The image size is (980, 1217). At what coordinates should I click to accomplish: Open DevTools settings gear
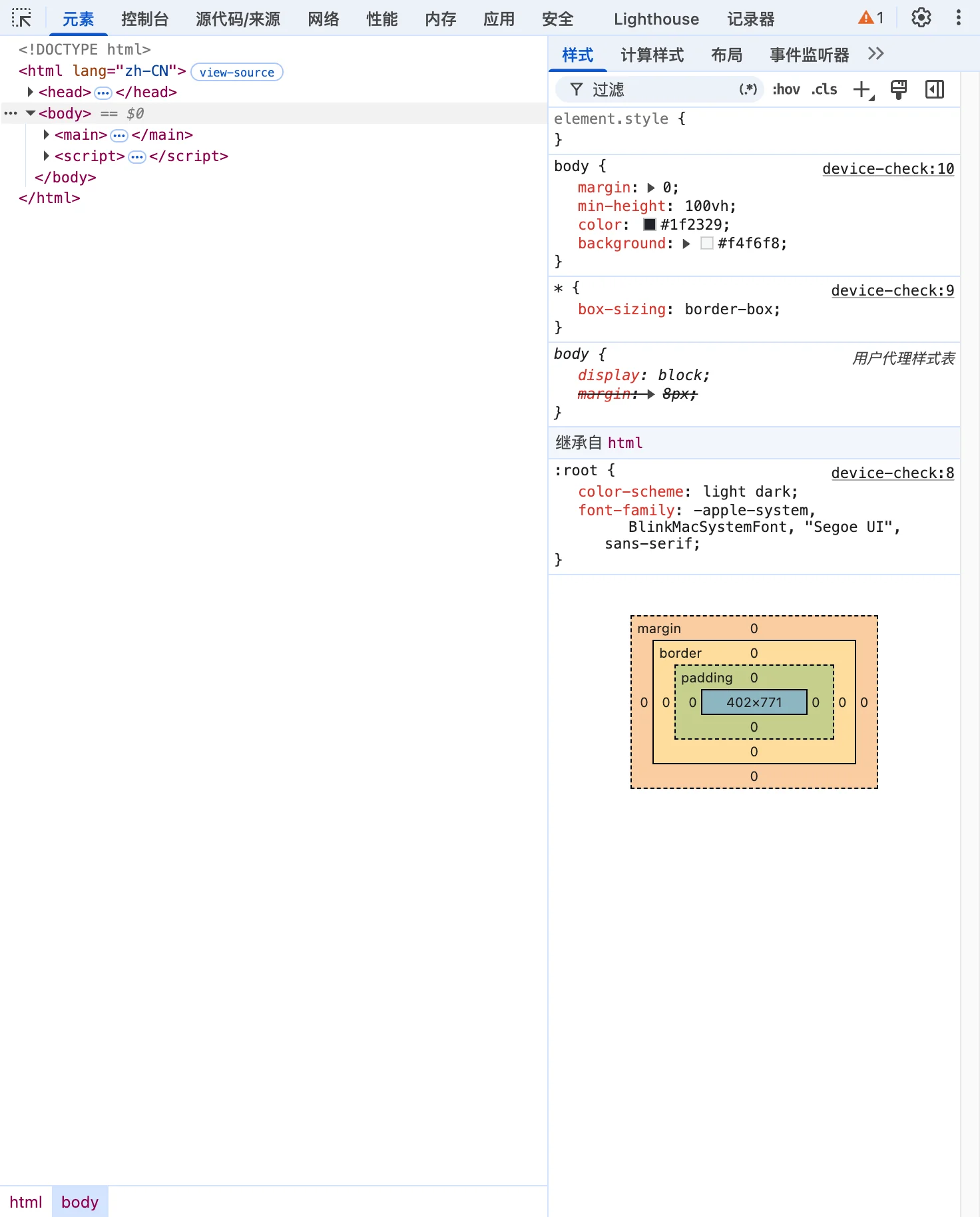[921, 18]
